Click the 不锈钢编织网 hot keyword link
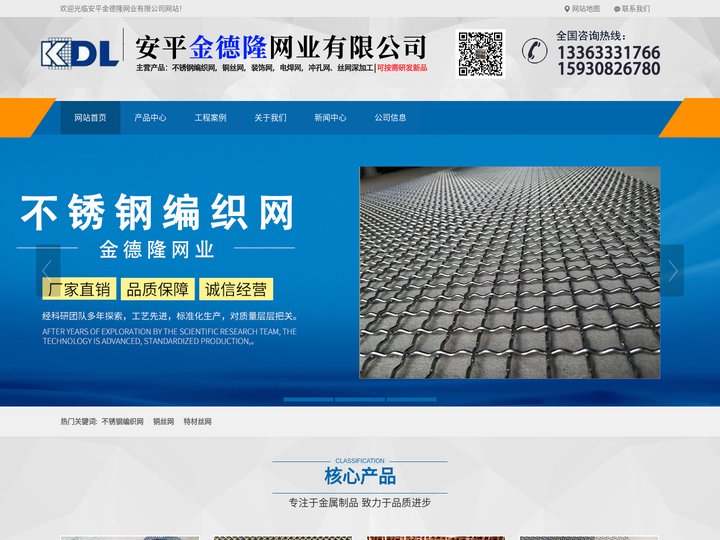 123,422
